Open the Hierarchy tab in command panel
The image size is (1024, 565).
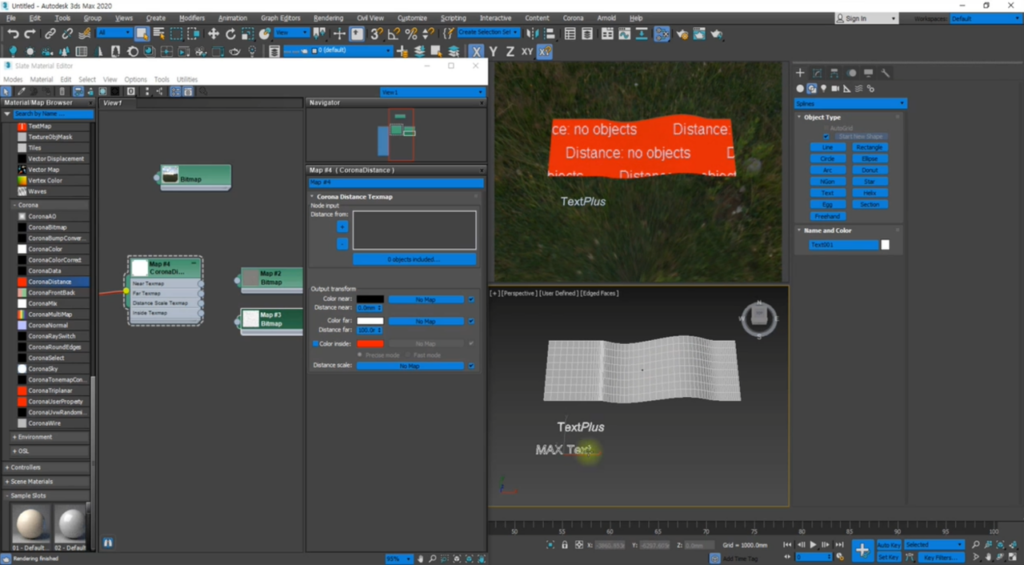click(x=834, y=73)
